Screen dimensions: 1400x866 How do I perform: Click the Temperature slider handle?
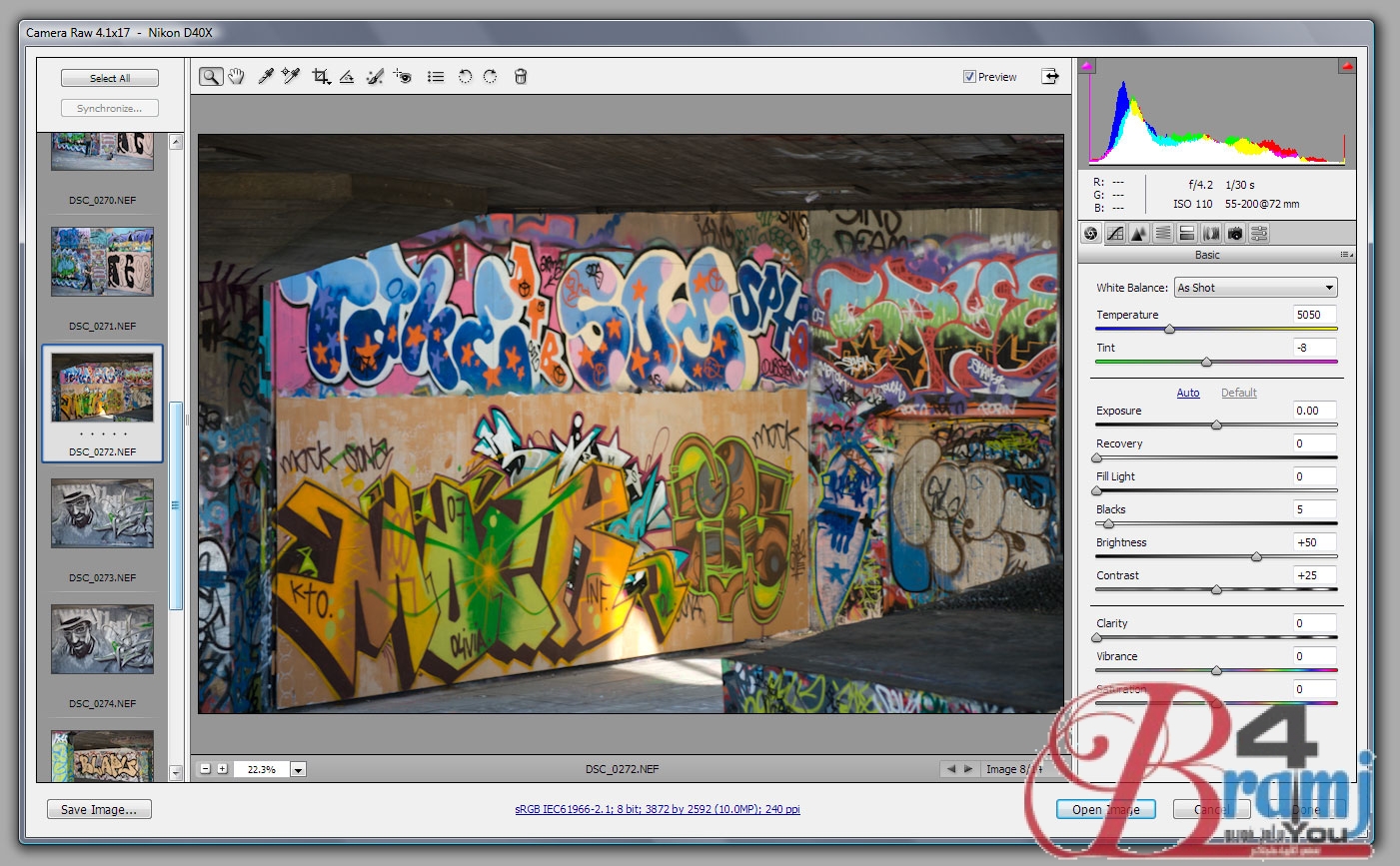(x=1169, y=330)
